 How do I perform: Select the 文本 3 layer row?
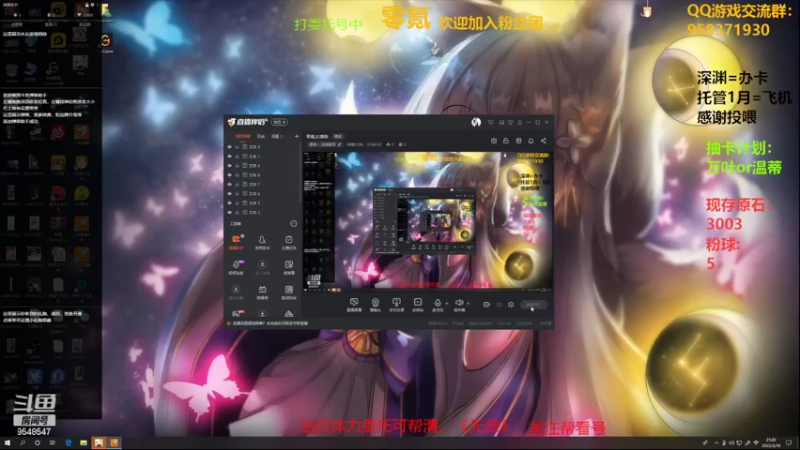tap(263, 212)
